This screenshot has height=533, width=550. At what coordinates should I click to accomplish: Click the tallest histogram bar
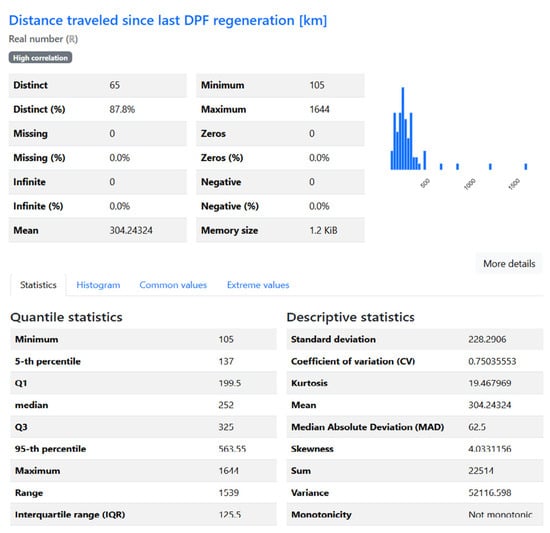pos(403,128)
